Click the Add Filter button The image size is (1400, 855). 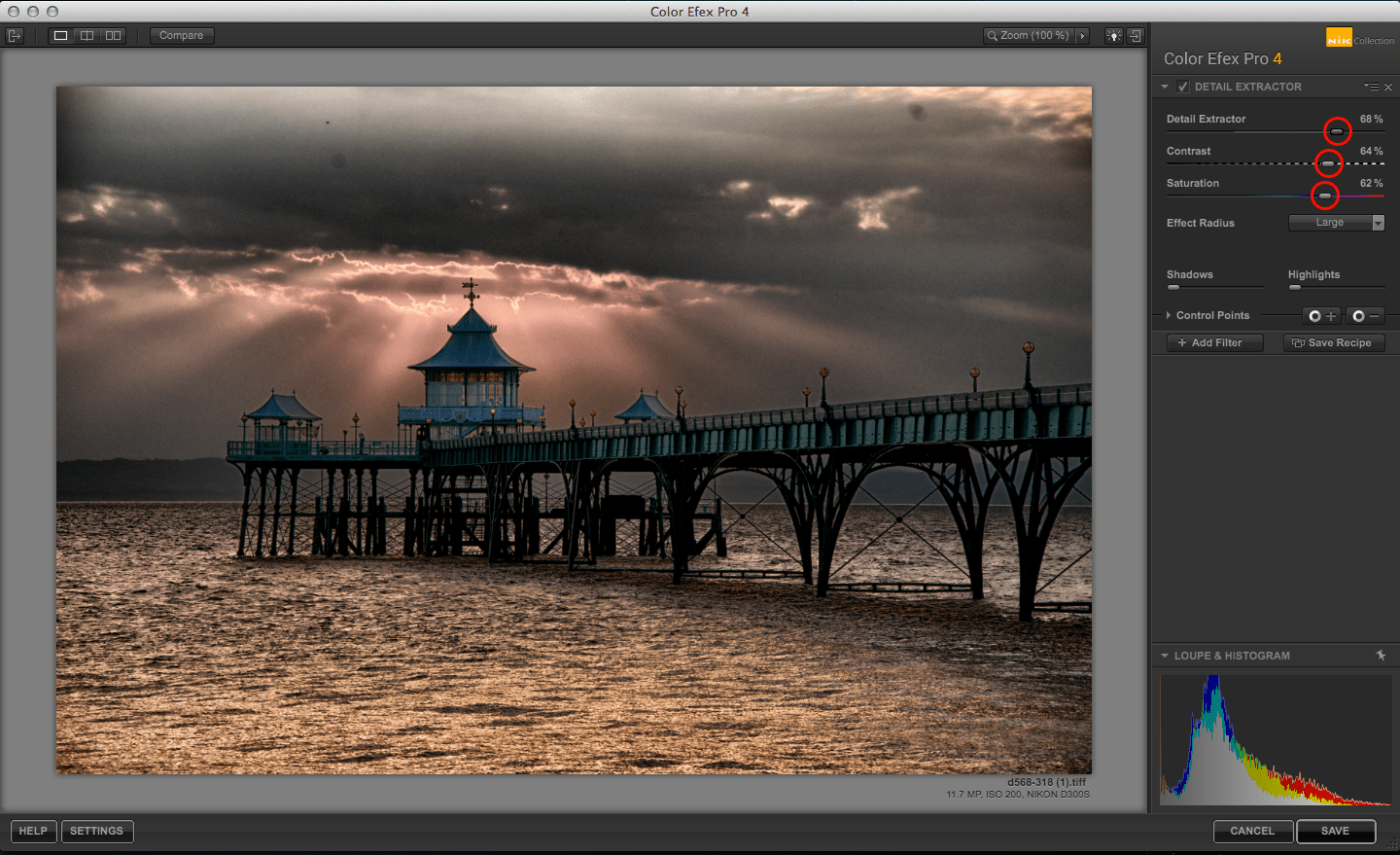coord(1214,343)
